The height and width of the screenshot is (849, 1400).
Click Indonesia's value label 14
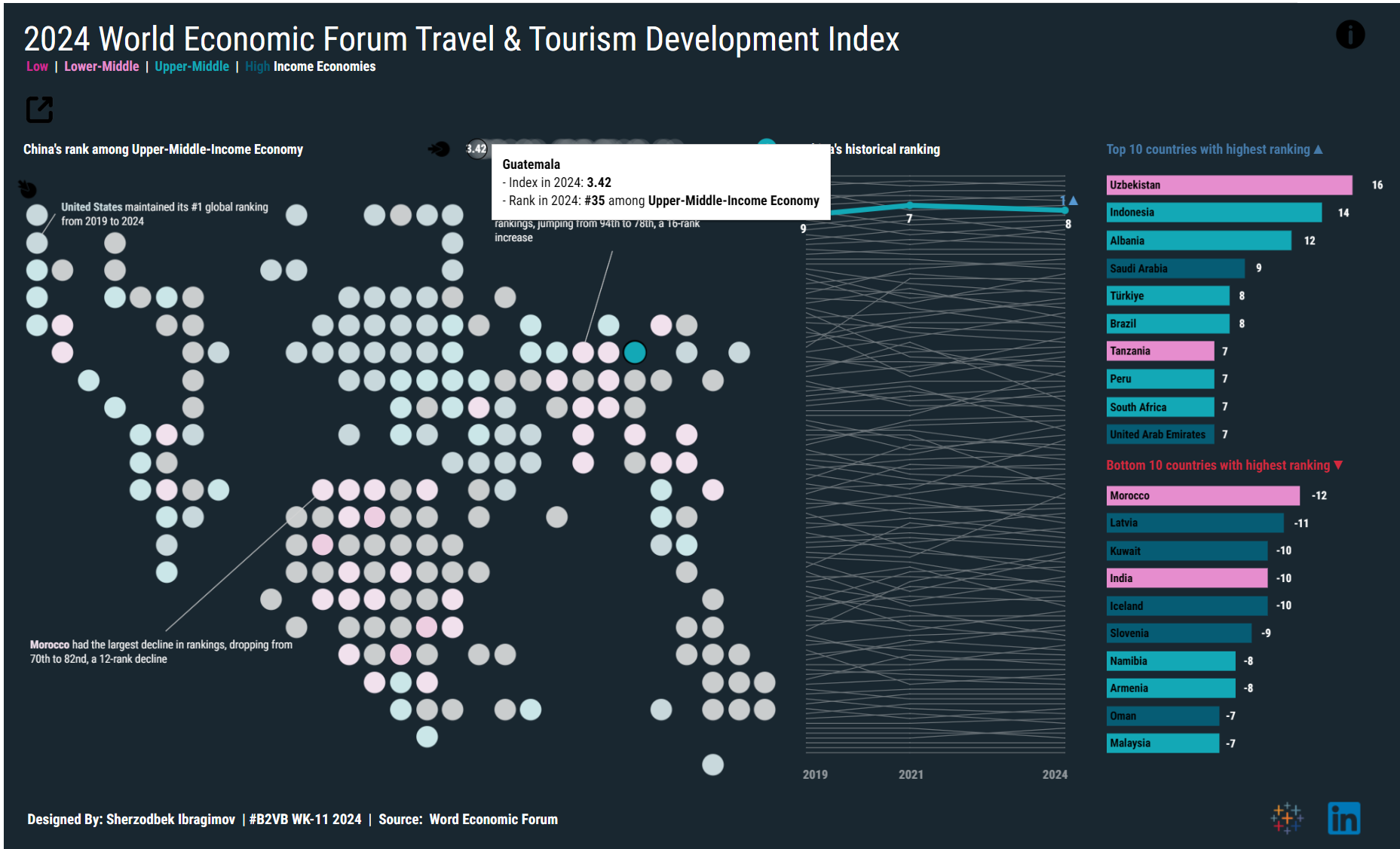(x=1343, y=213)
